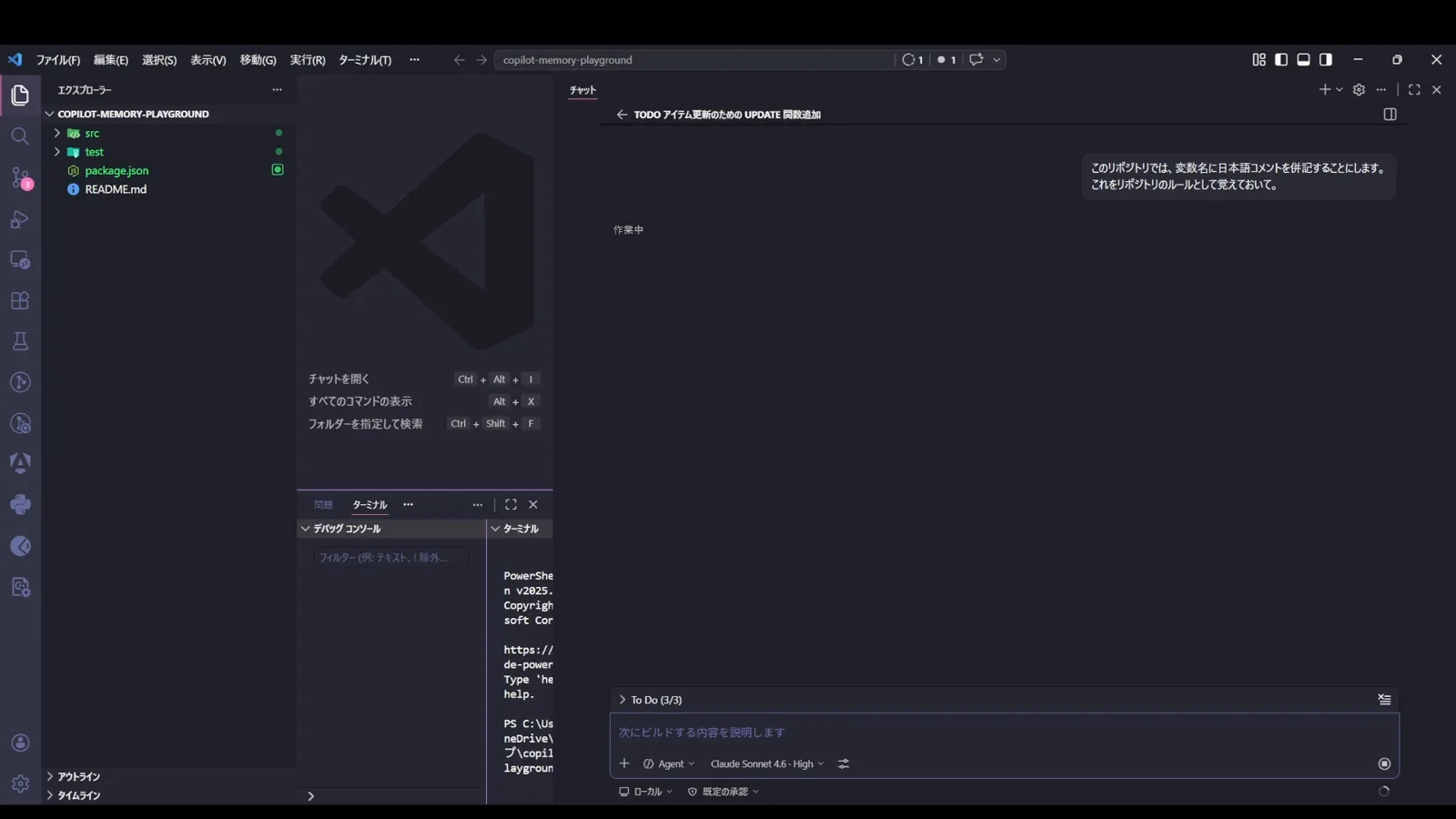Viewport: 1456px width, 819px height.
Task: Open chat panel more actions menu
Action: (1381, 89)
